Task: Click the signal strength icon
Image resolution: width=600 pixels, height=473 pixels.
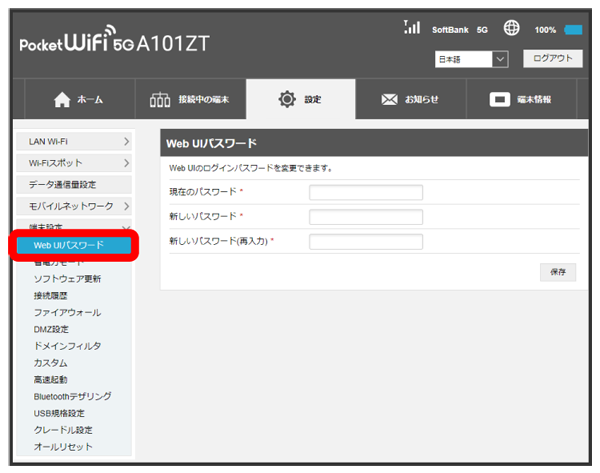Action: [409, 28]
